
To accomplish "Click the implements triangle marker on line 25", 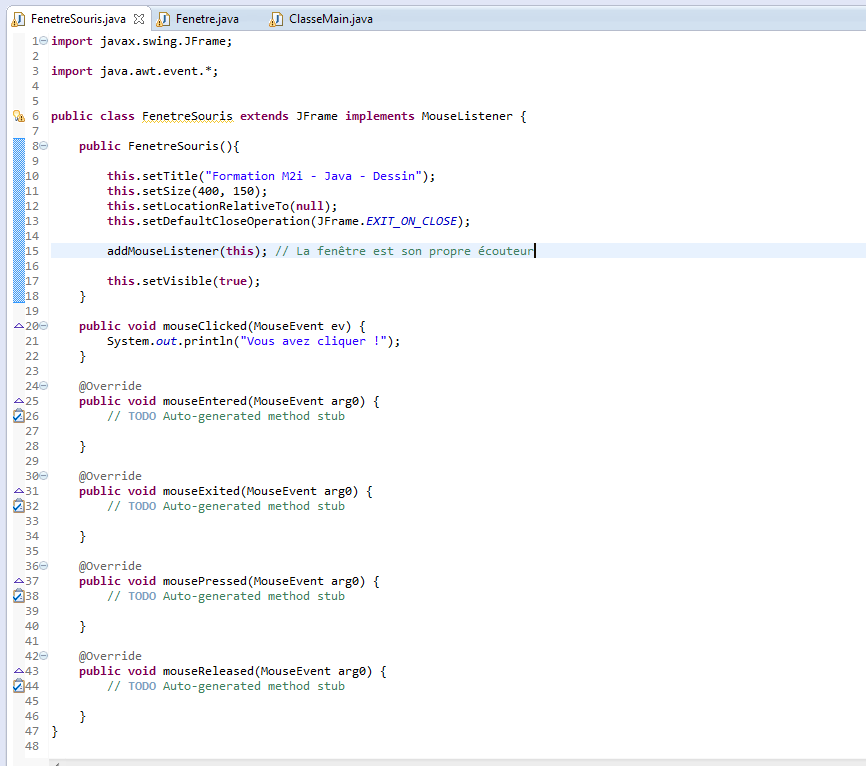I will [x=18, y=401].
